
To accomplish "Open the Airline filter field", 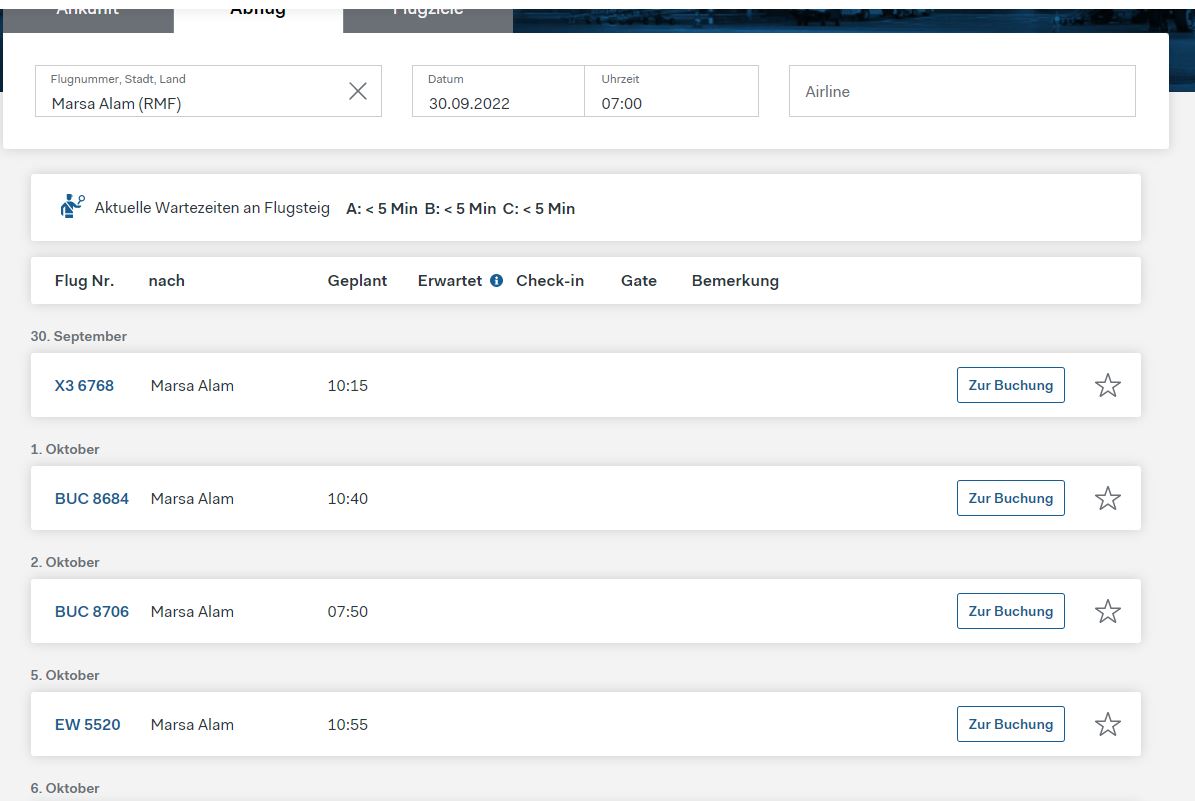I will [961, 92].
